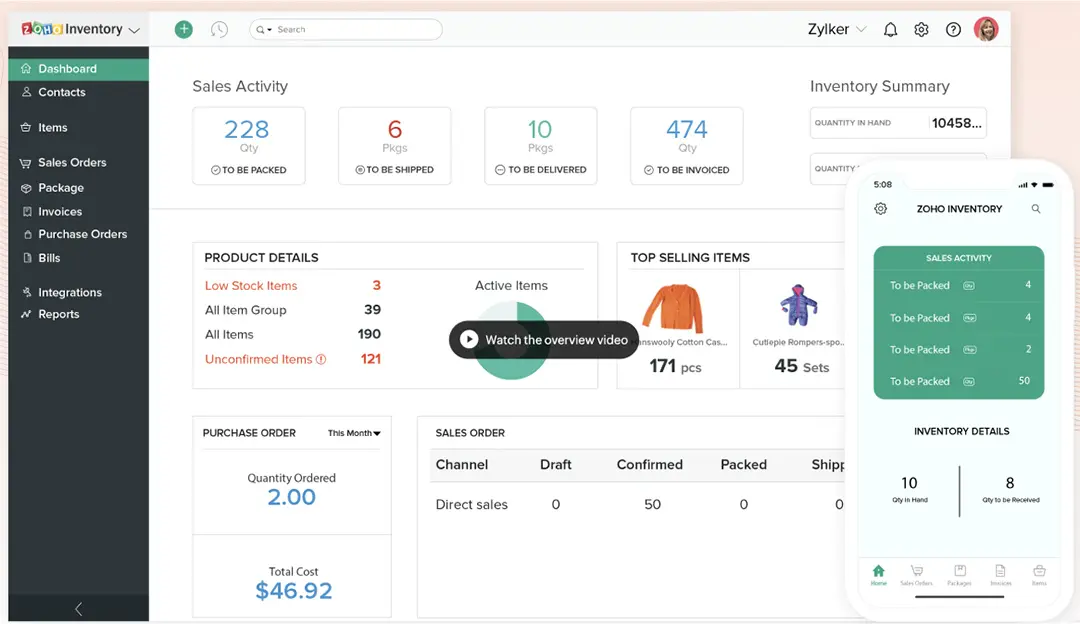The height and width of the screenshot is (624, 1080).
Task: Tap the Qty in Hand value 10
Action: [x=909, y=483]
